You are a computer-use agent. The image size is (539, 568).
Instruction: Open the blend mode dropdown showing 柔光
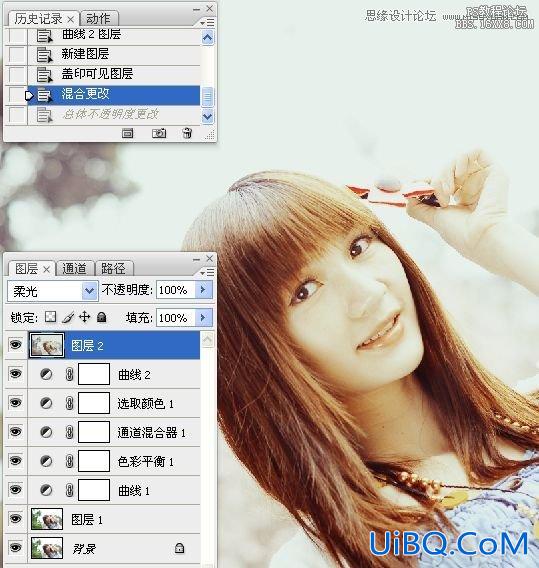pos(53,291)
